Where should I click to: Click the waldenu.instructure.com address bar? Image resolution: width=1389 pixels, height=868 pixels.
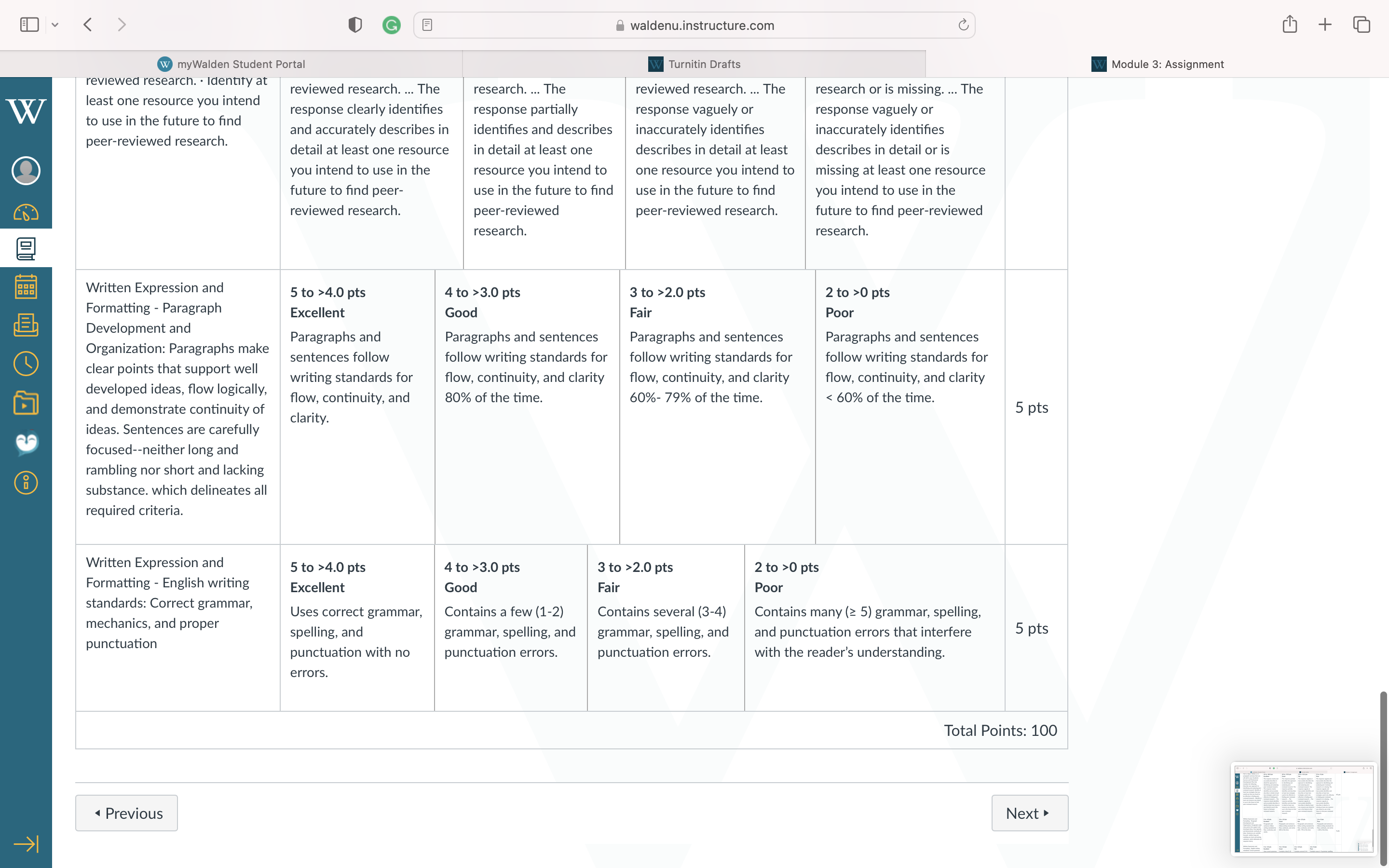pos(694,25)
